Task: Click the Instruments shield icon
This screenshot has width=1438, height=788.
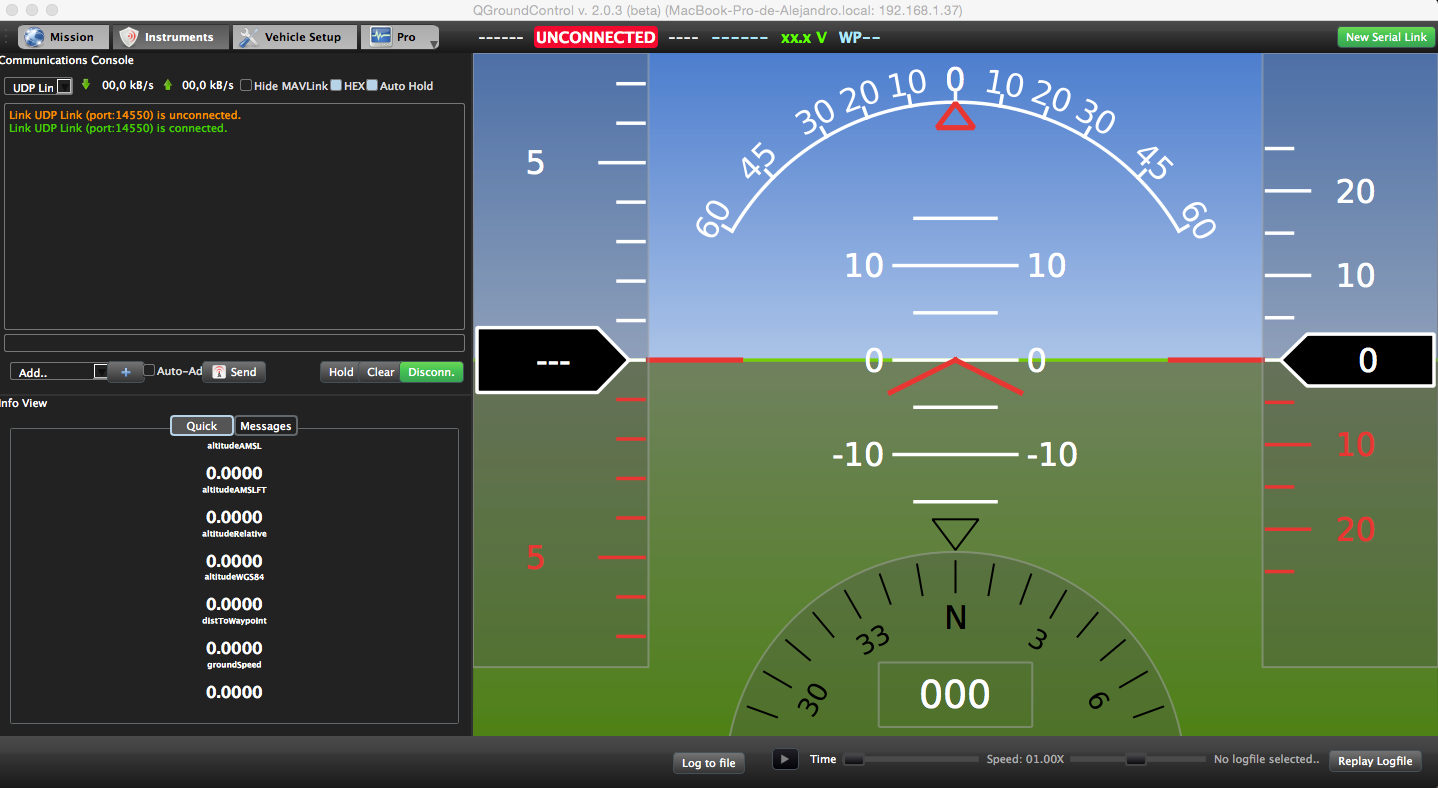Action: (129, 37)
